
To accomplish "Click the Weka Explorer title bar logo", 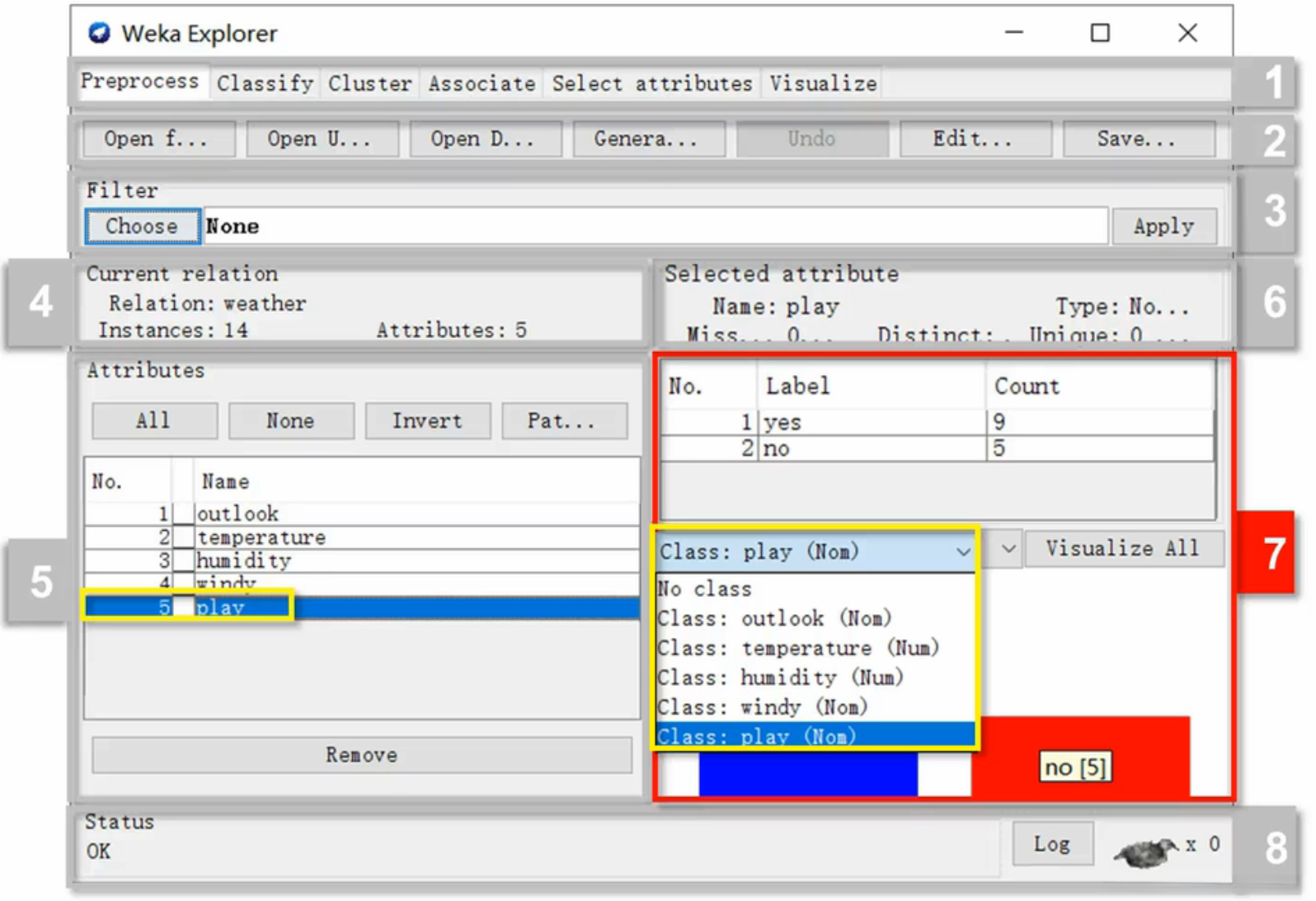I will pyautogui.click(x=100, y=33).
